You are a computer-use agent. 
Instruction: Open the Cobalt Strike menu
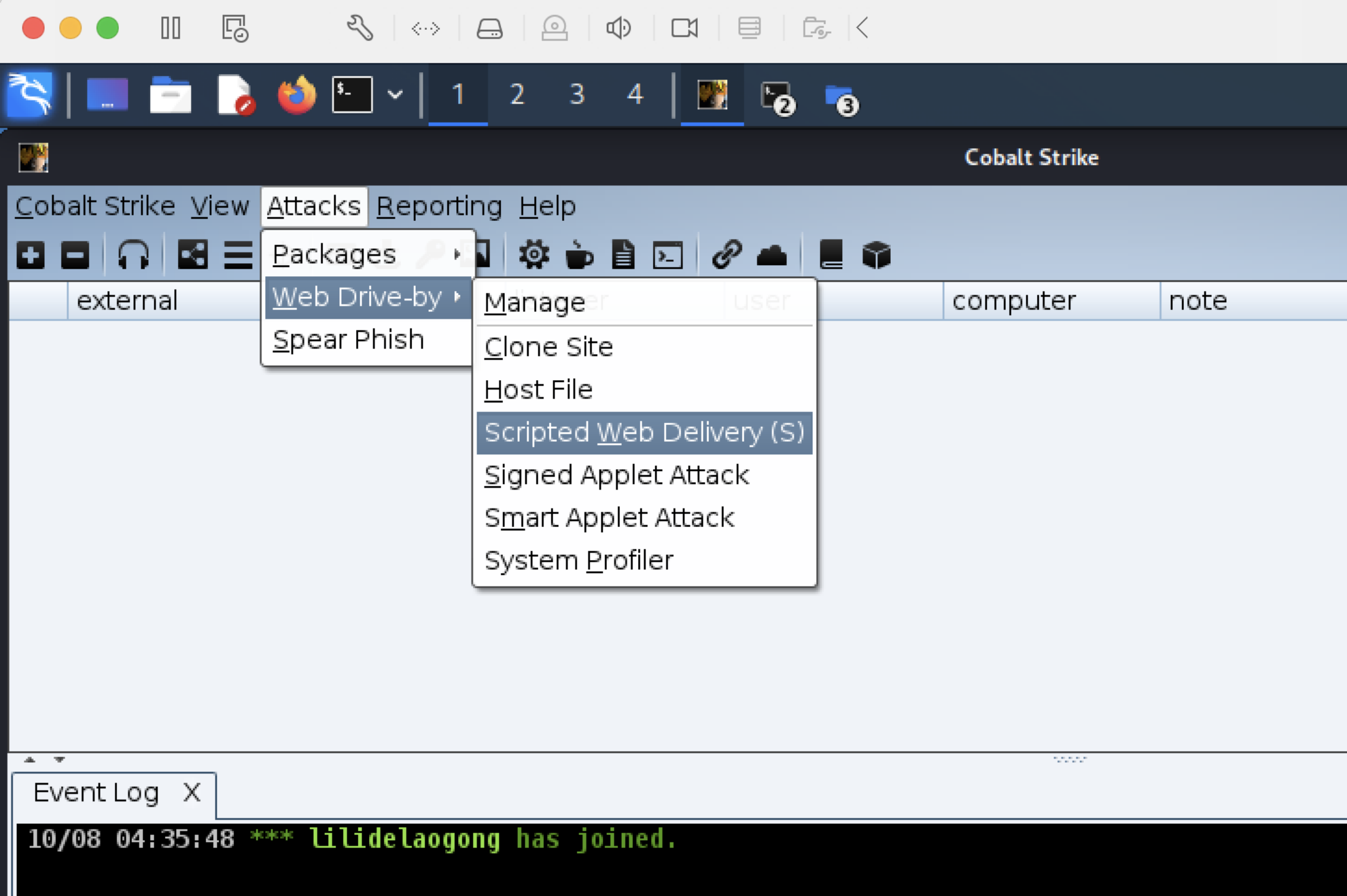tap(95, 206)
